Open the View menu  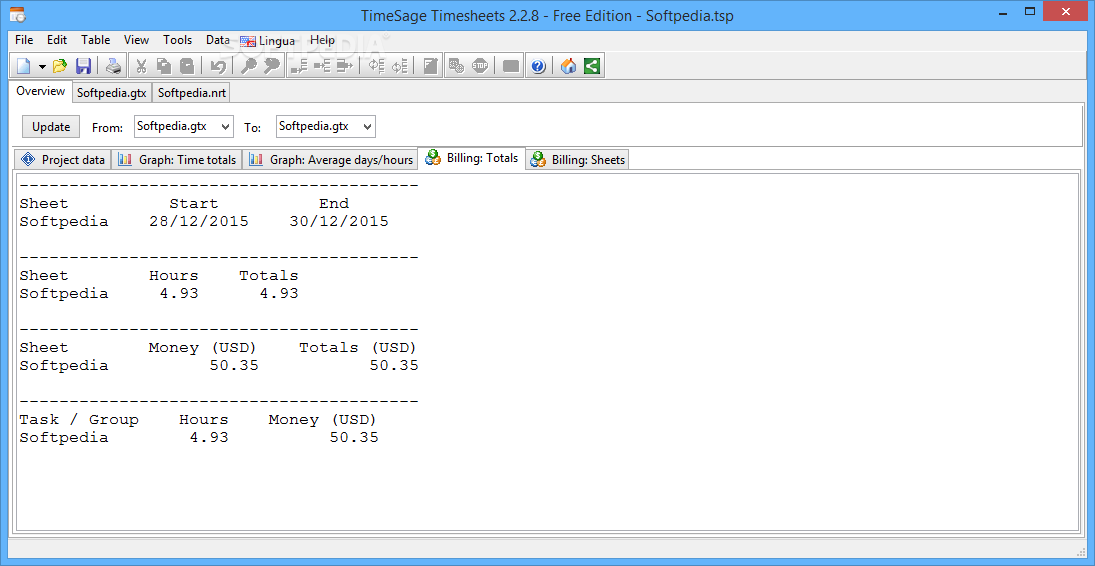137,41
